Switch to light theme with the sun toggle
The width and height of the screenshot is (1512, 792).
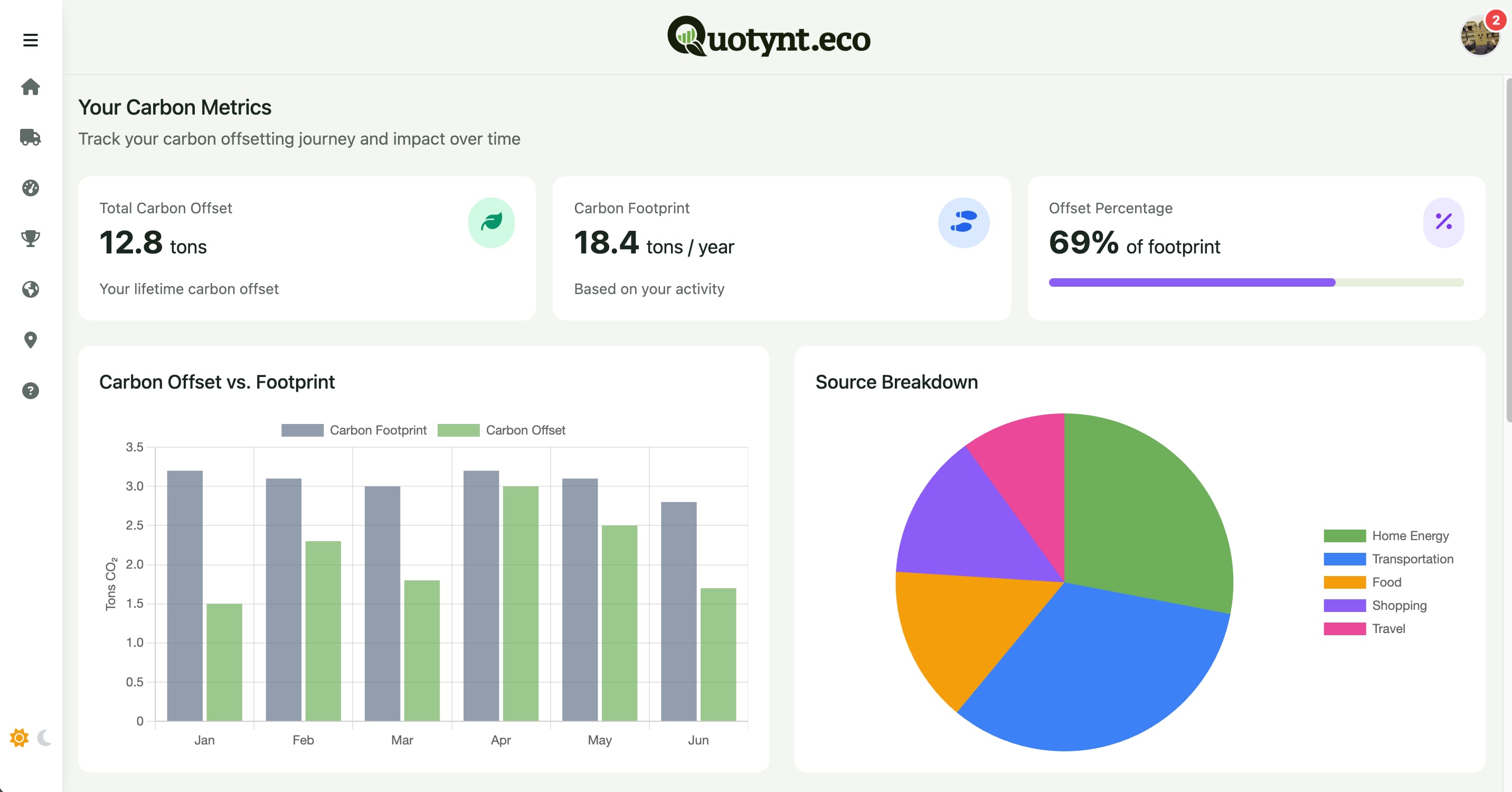[x=19, y=739]
